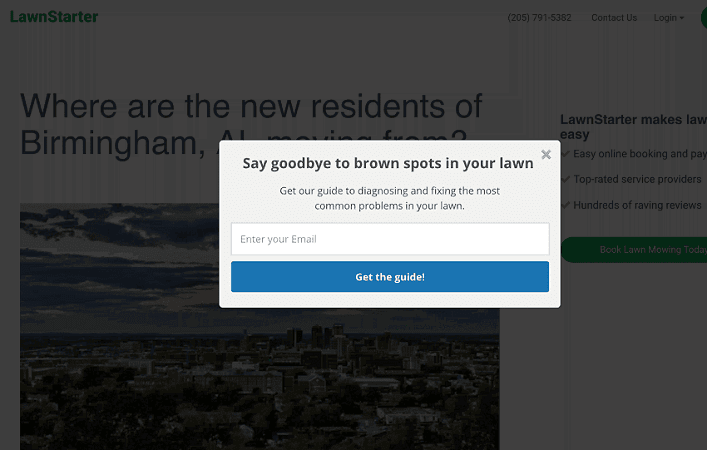Click the (205) phone number link
The width and height of the screenshot is (707, 450).
(x=540, y=18)
